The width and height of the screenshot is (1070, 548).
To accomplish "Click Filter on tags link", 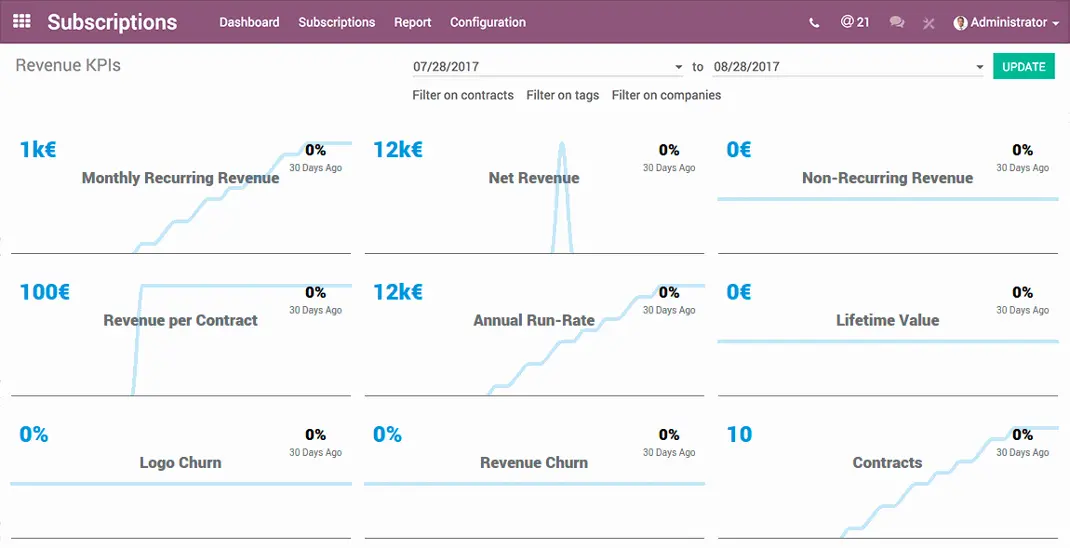I will [562, 95].
